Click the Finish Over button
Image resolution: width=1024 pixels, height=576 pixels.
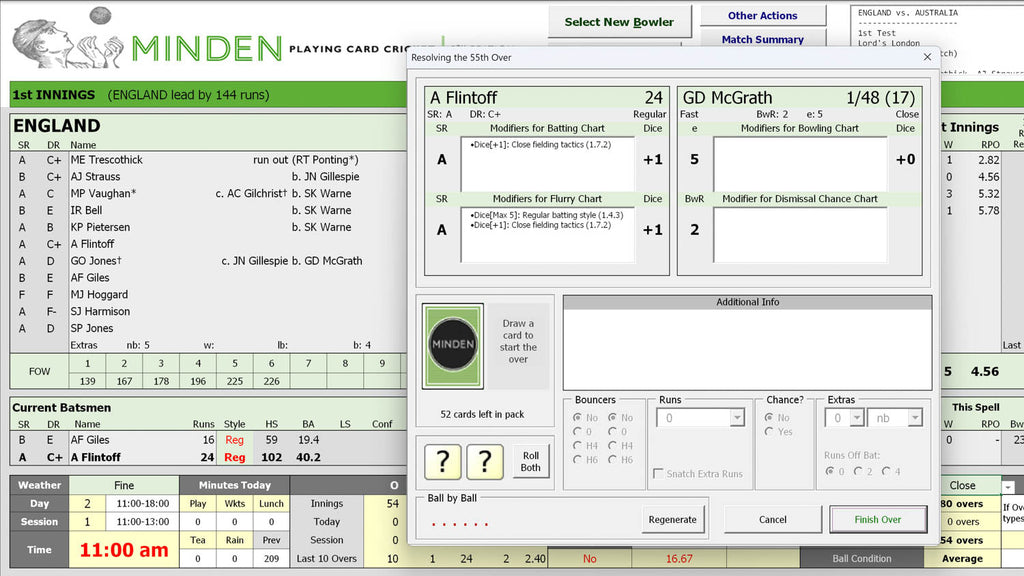coord(878,519)
